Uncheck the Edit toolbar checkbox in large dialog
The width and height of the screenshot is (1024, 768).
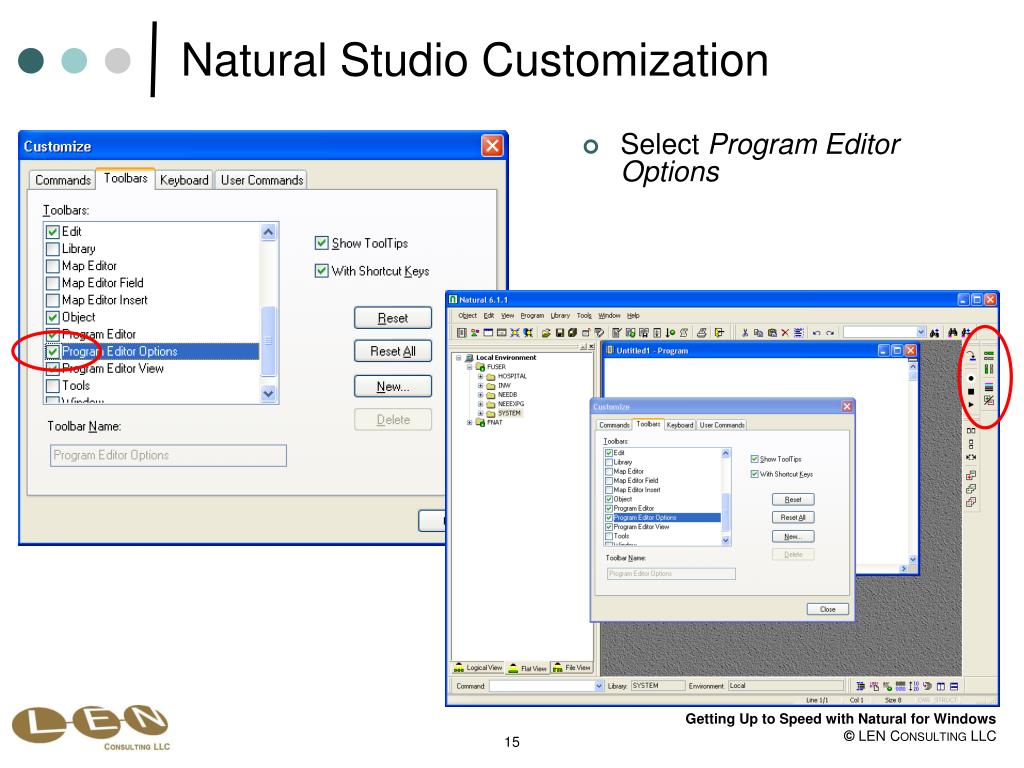coord(53,232)
